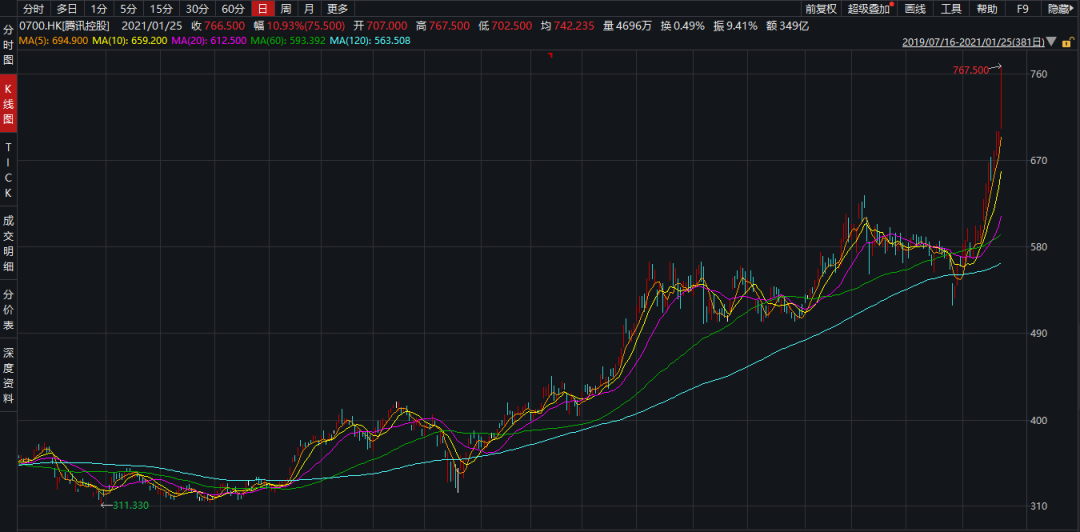Click the MA(120): 563.508 indicator label
This screenshot has width=1080, height=532.
pyautogui.click(x=368, y=41)
